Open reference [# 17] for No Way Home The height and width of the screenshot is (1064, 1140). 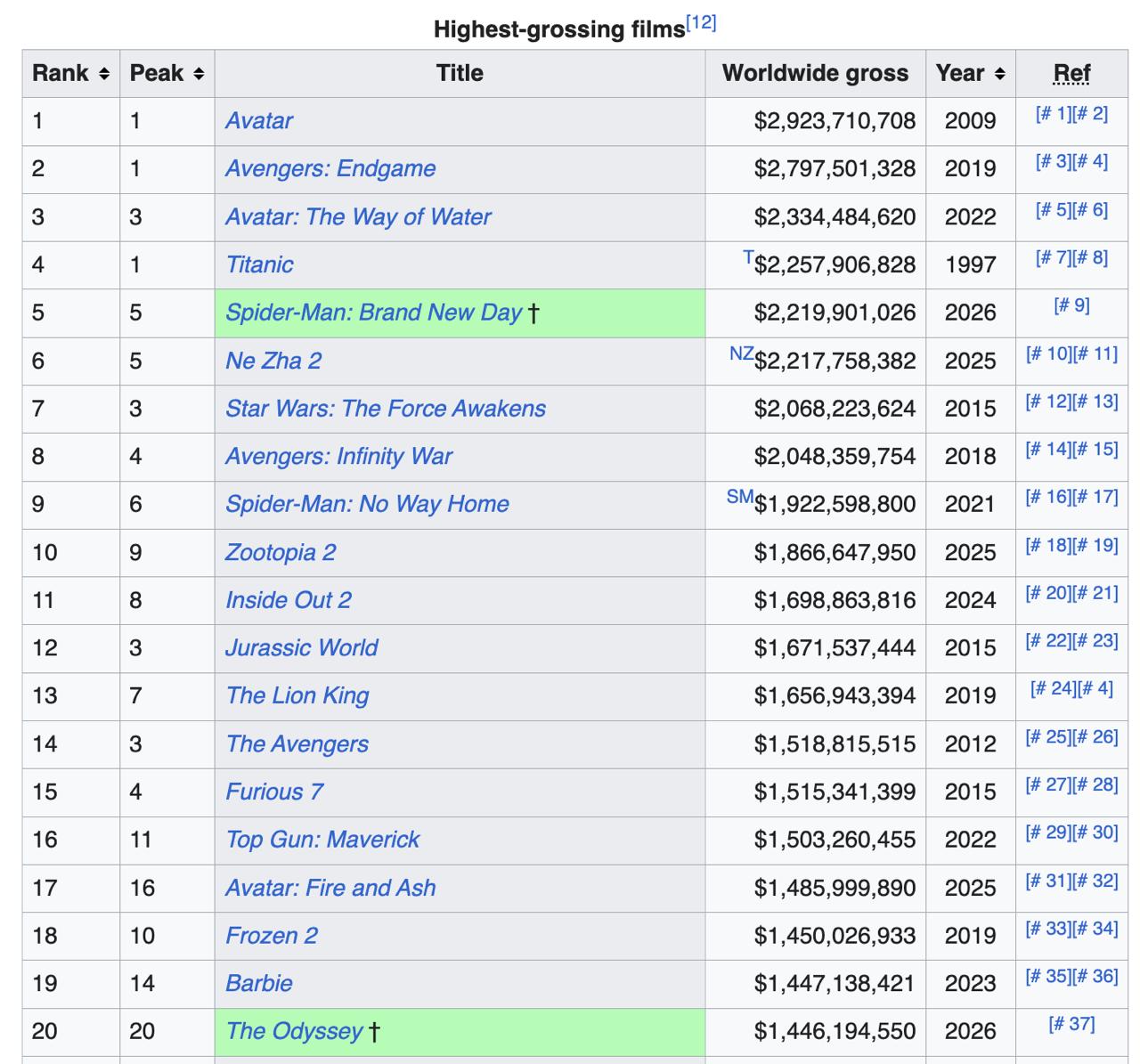point(1095,498)
